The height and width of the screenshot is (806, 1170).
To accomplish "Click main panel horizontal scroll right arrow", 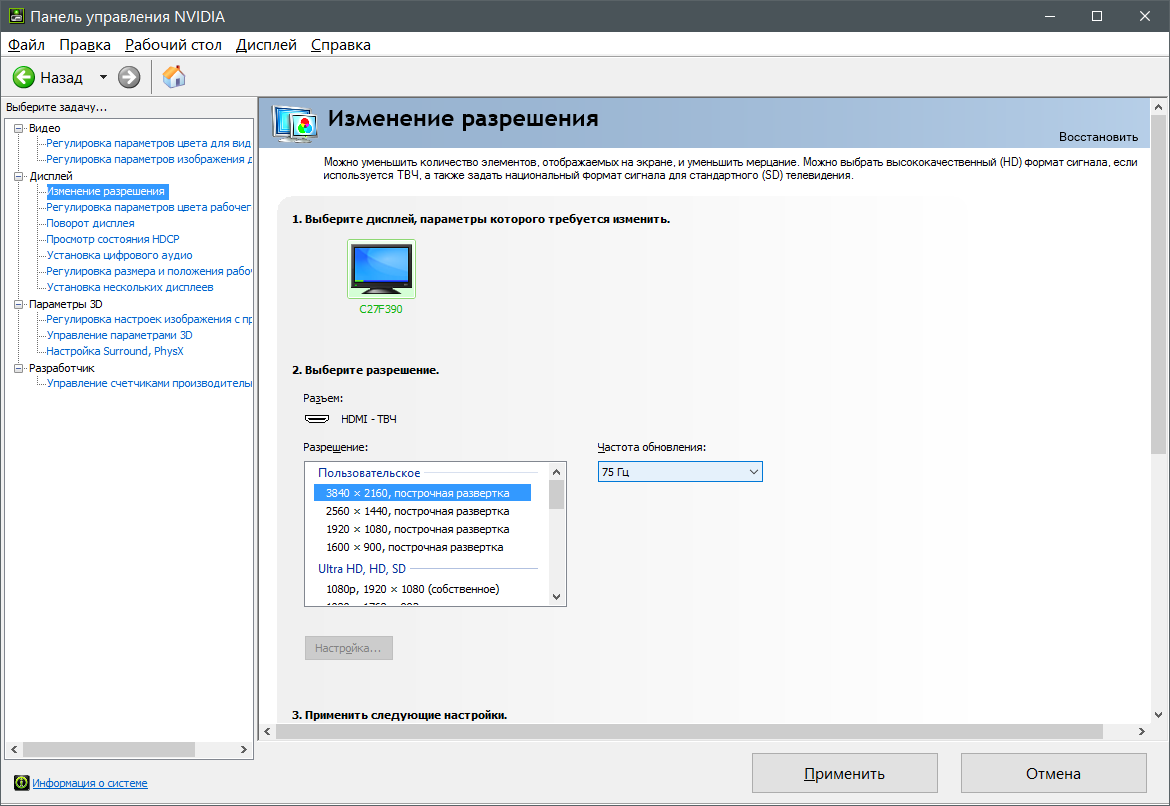I will pyautogui.click(x=1142, y=731).
